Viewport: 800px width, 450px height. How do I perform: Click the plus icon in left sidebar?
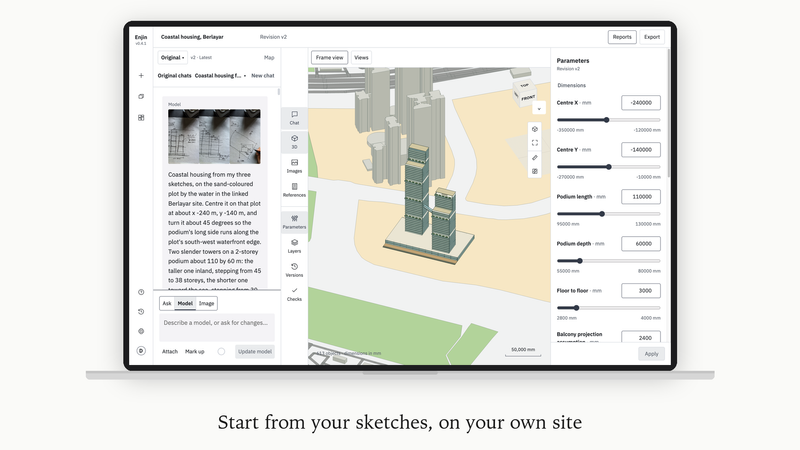[141, 76]
